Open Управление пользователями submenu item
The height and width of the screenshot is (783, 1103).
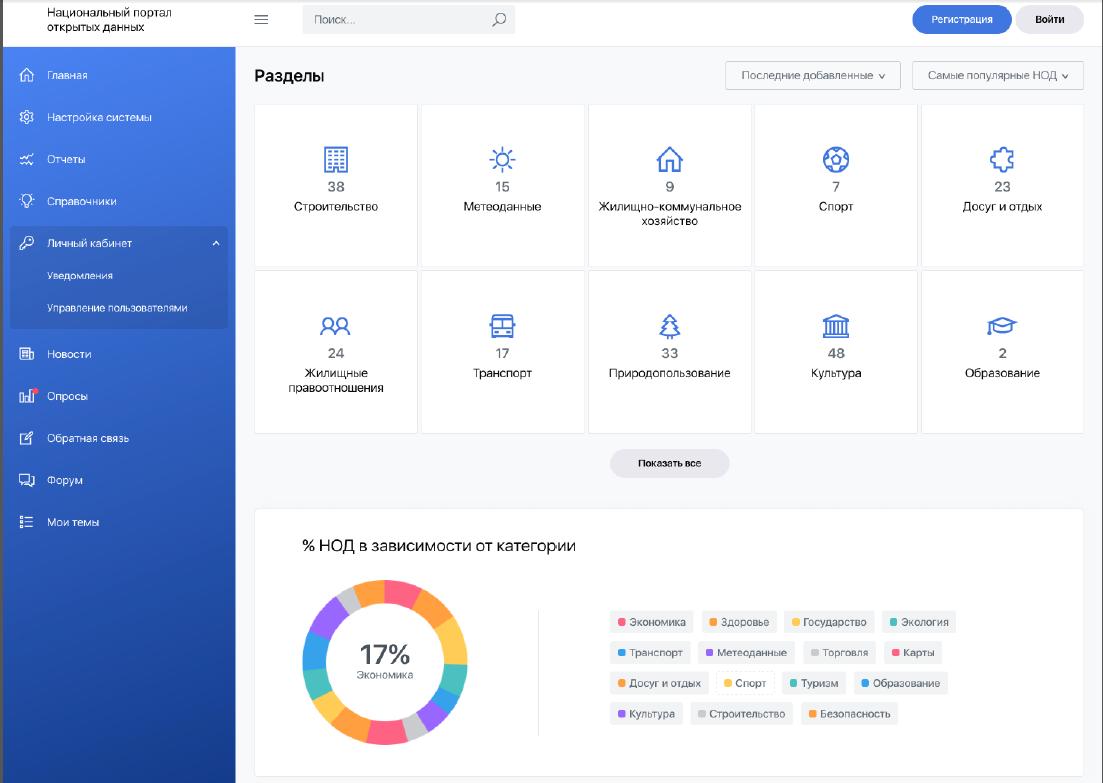coord(117,308)
